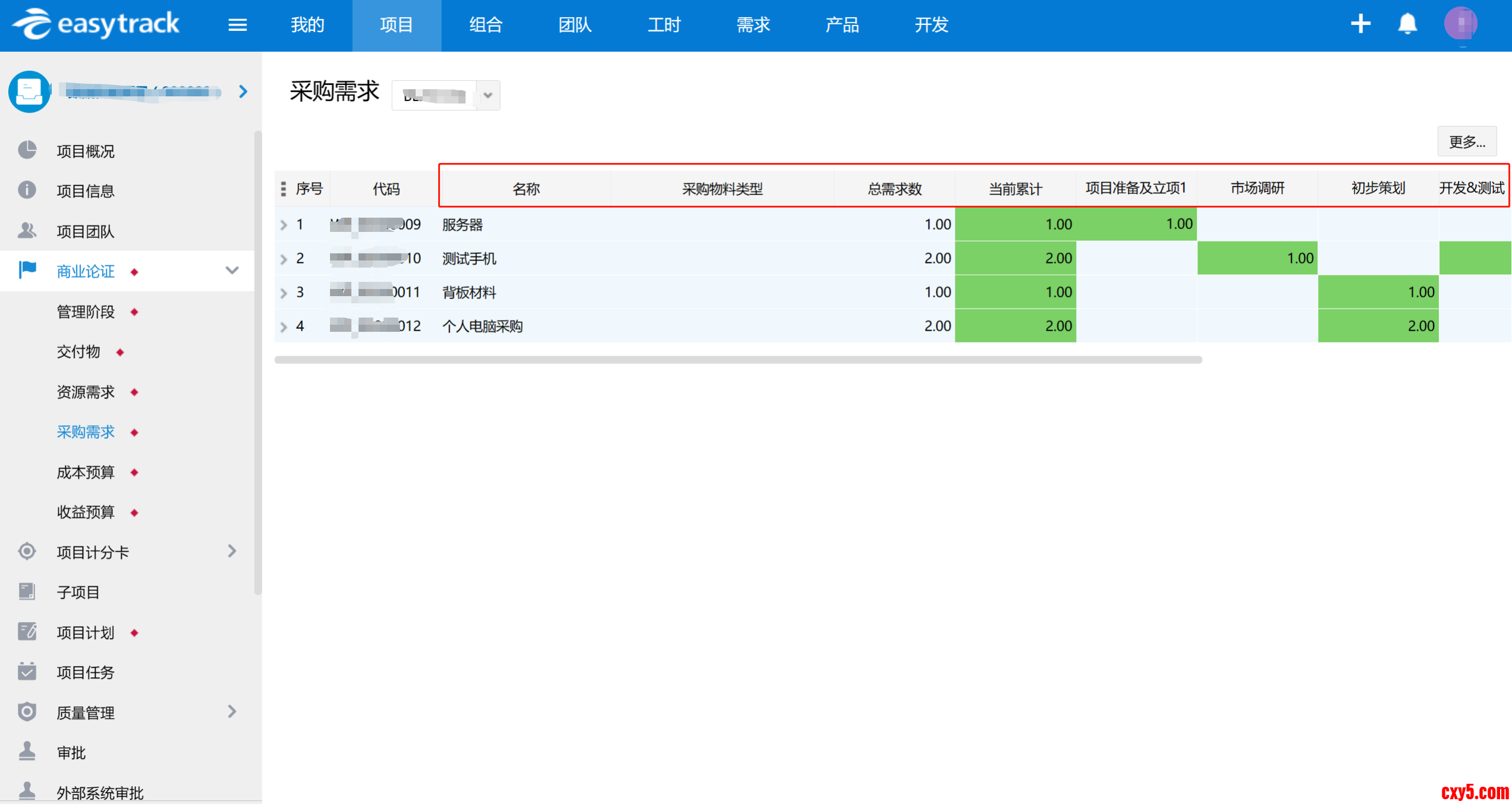Switch to the 产品 tab
The image size is (1512, 804).
pyautogui.click(x=842, y=25)
